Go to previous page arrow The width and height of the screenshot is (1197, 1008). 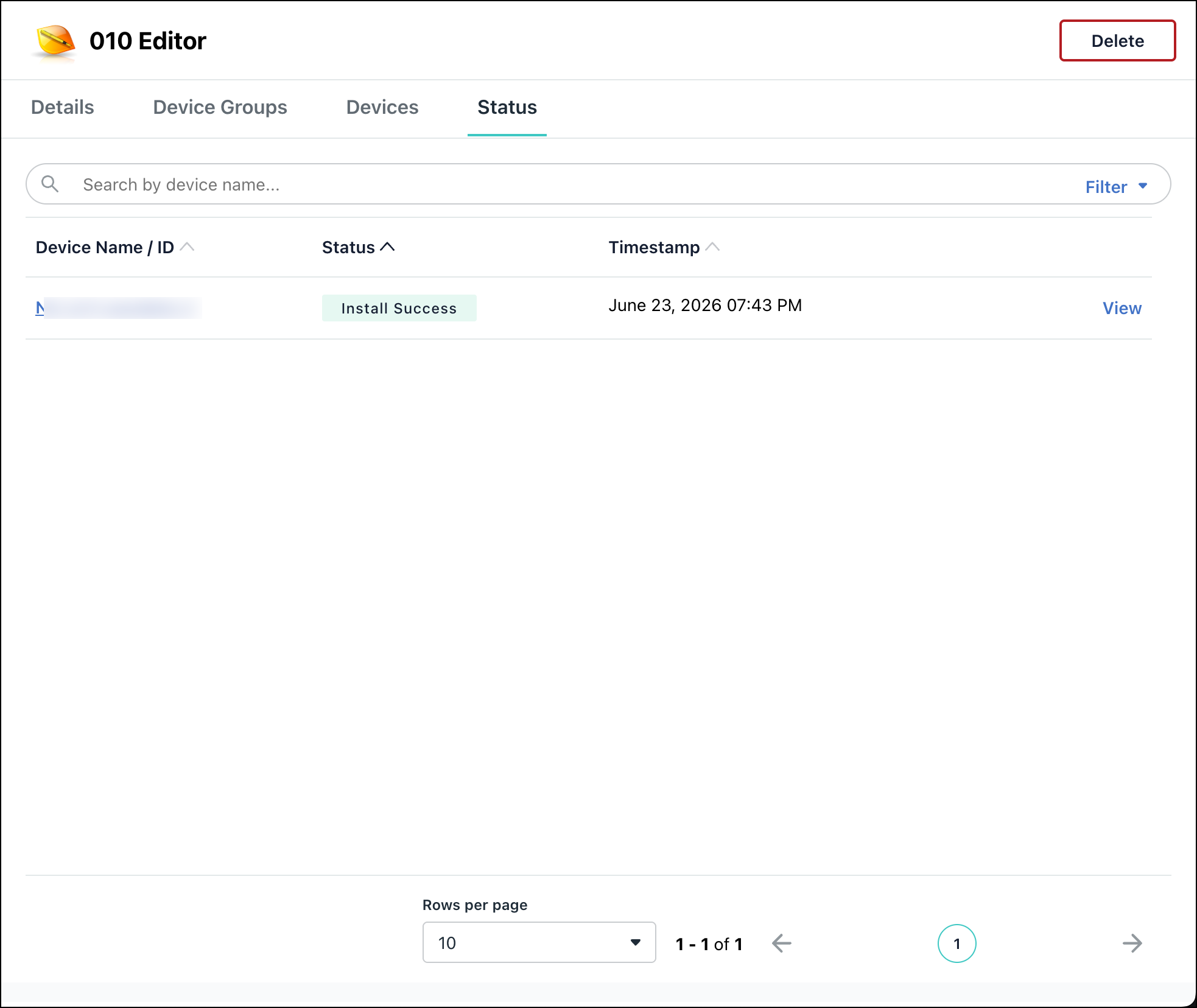click(x=782, y=943)
